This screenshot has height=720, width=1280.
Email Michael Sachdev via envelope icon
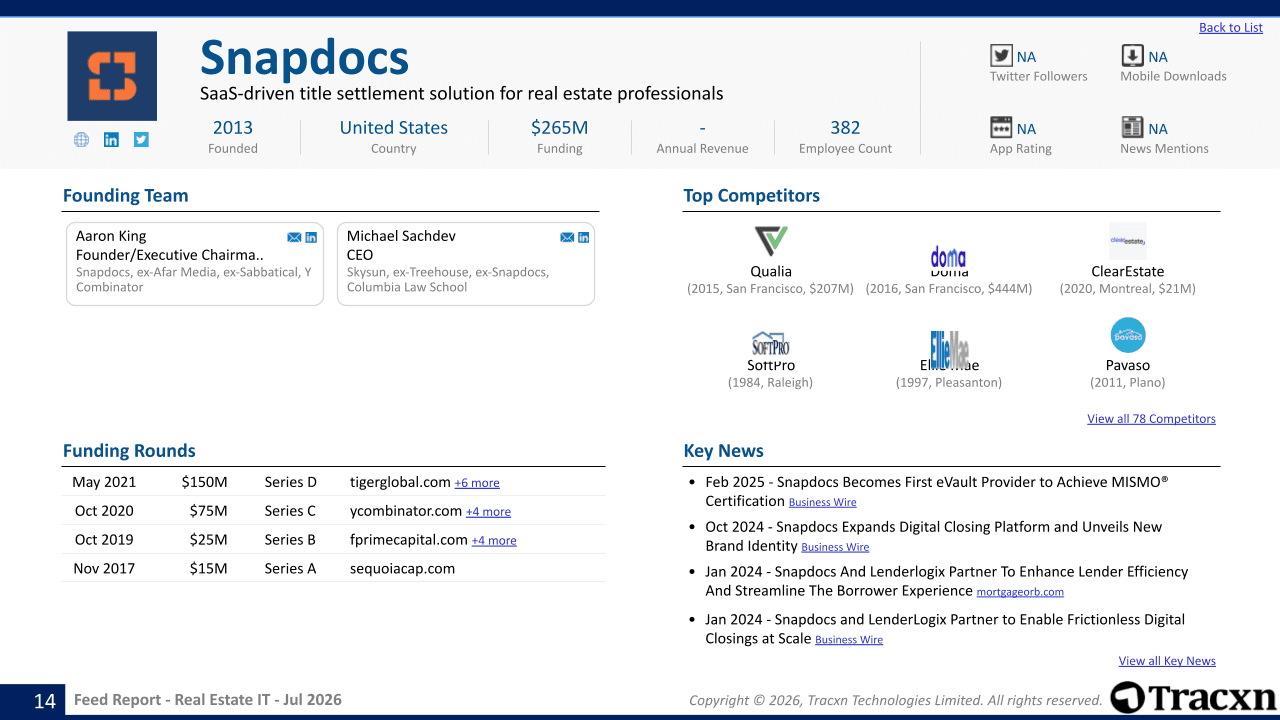pos(567,237)
